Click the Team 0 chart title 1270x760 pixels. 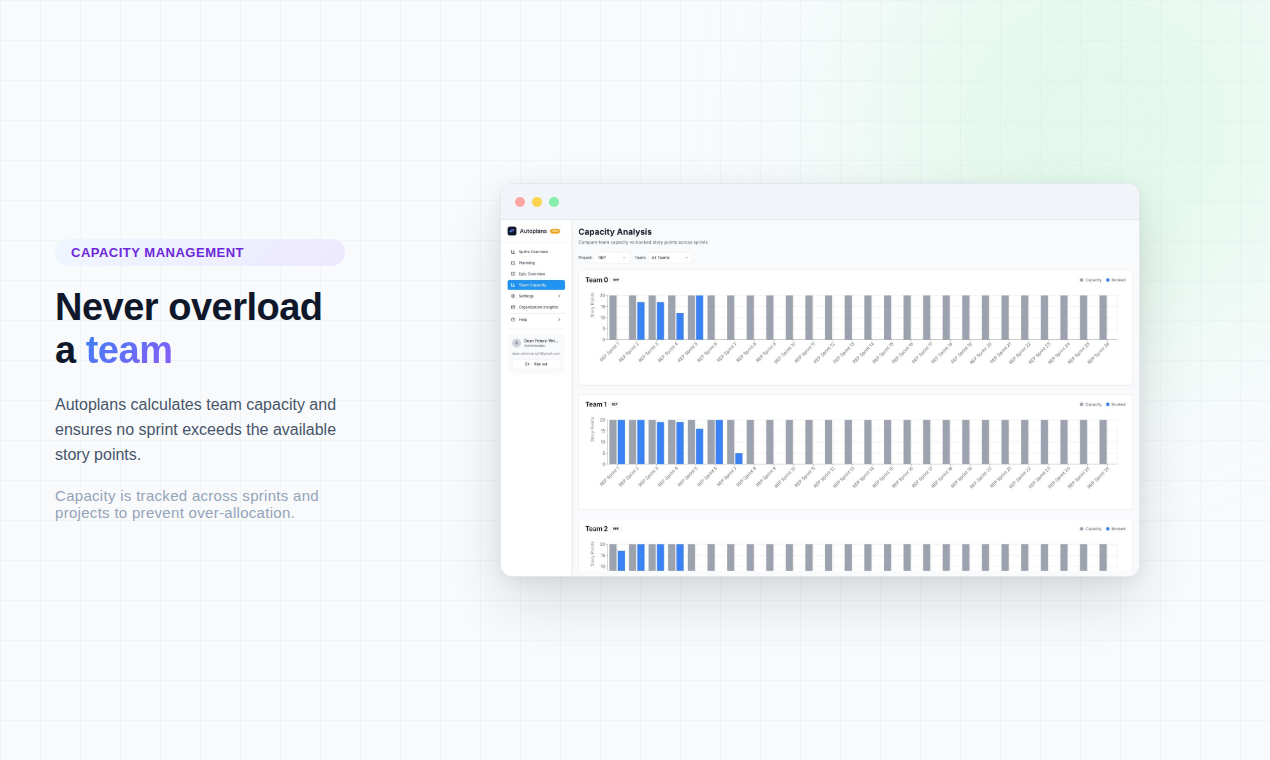tap(597, 280)
